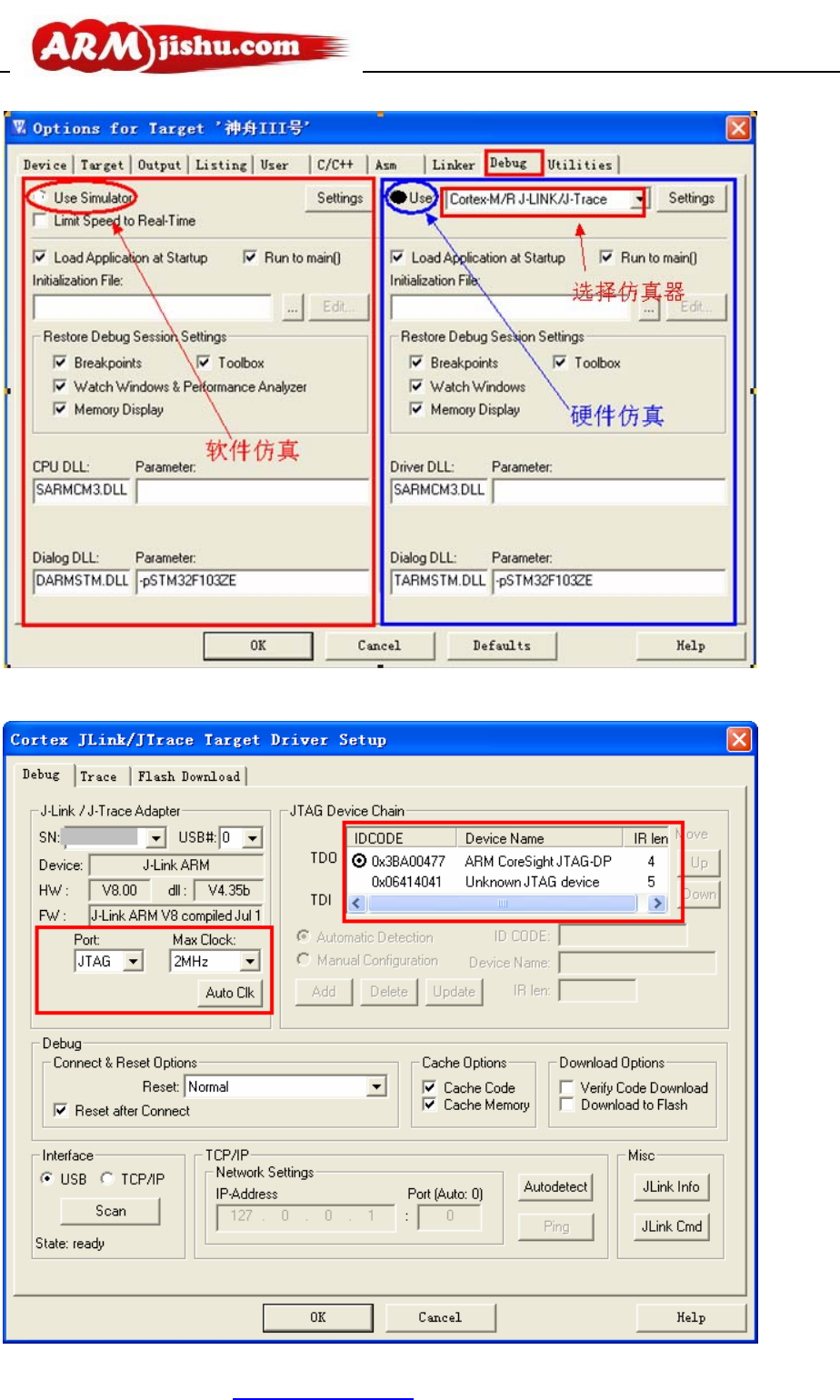Click the Defaults button
The width and height of the screenshot is (840, 1400).
click(502, 645)
